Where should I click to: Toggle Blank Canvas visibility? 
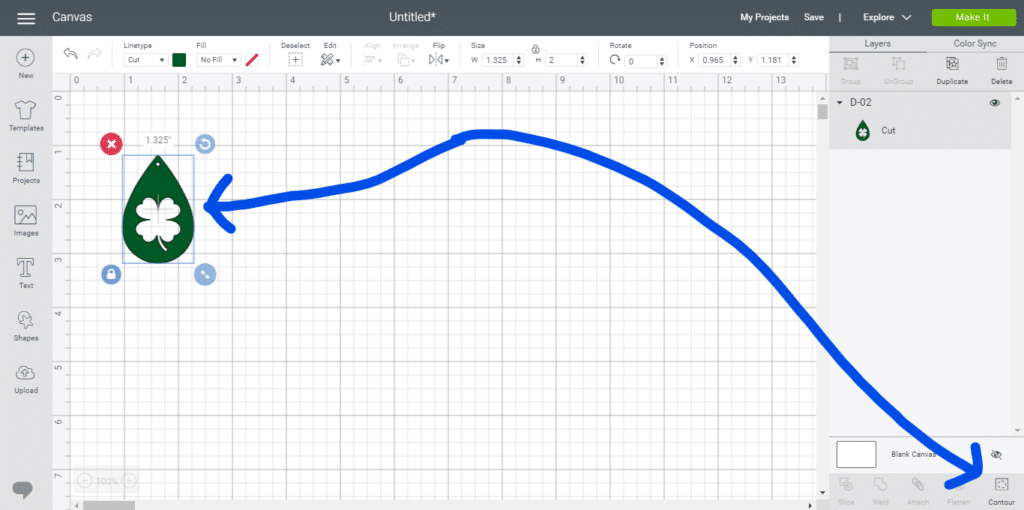tap(995, 454)
